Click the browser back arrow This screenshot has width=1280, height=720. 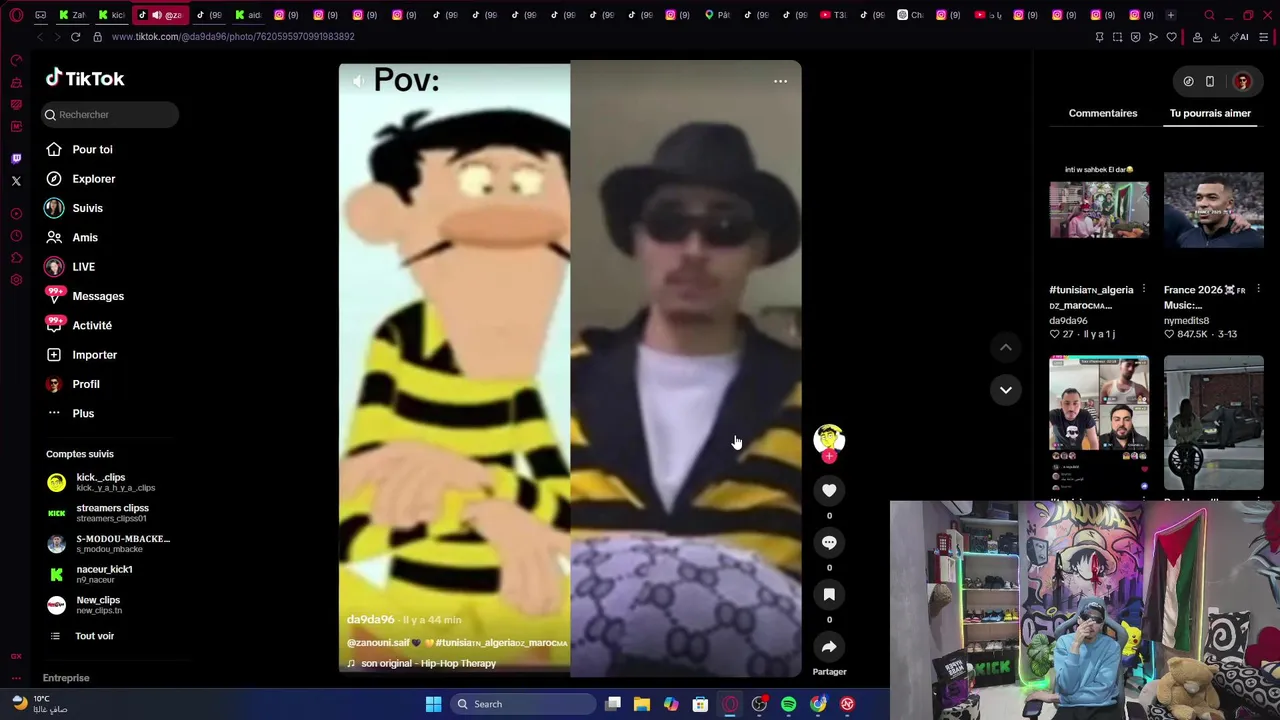click(40, 37)
